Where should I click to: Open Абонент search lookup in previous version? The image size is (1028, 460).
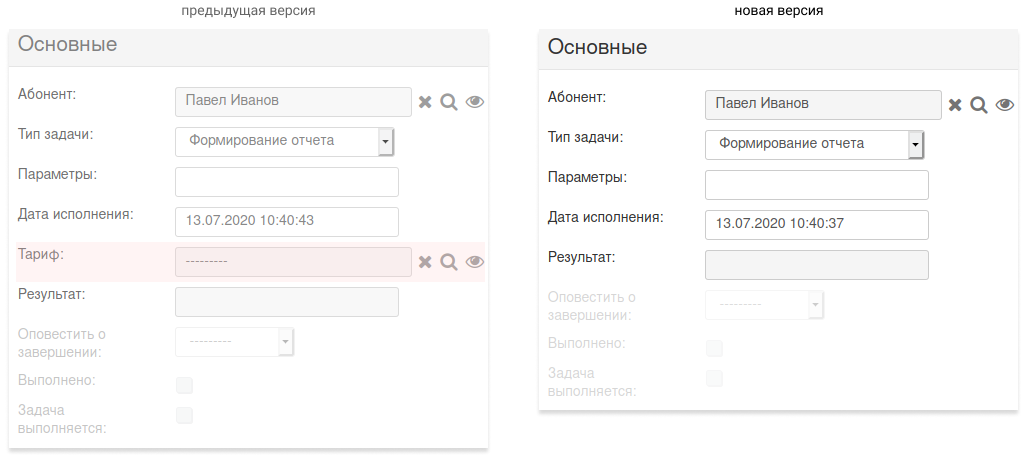(x=448, y=102)
